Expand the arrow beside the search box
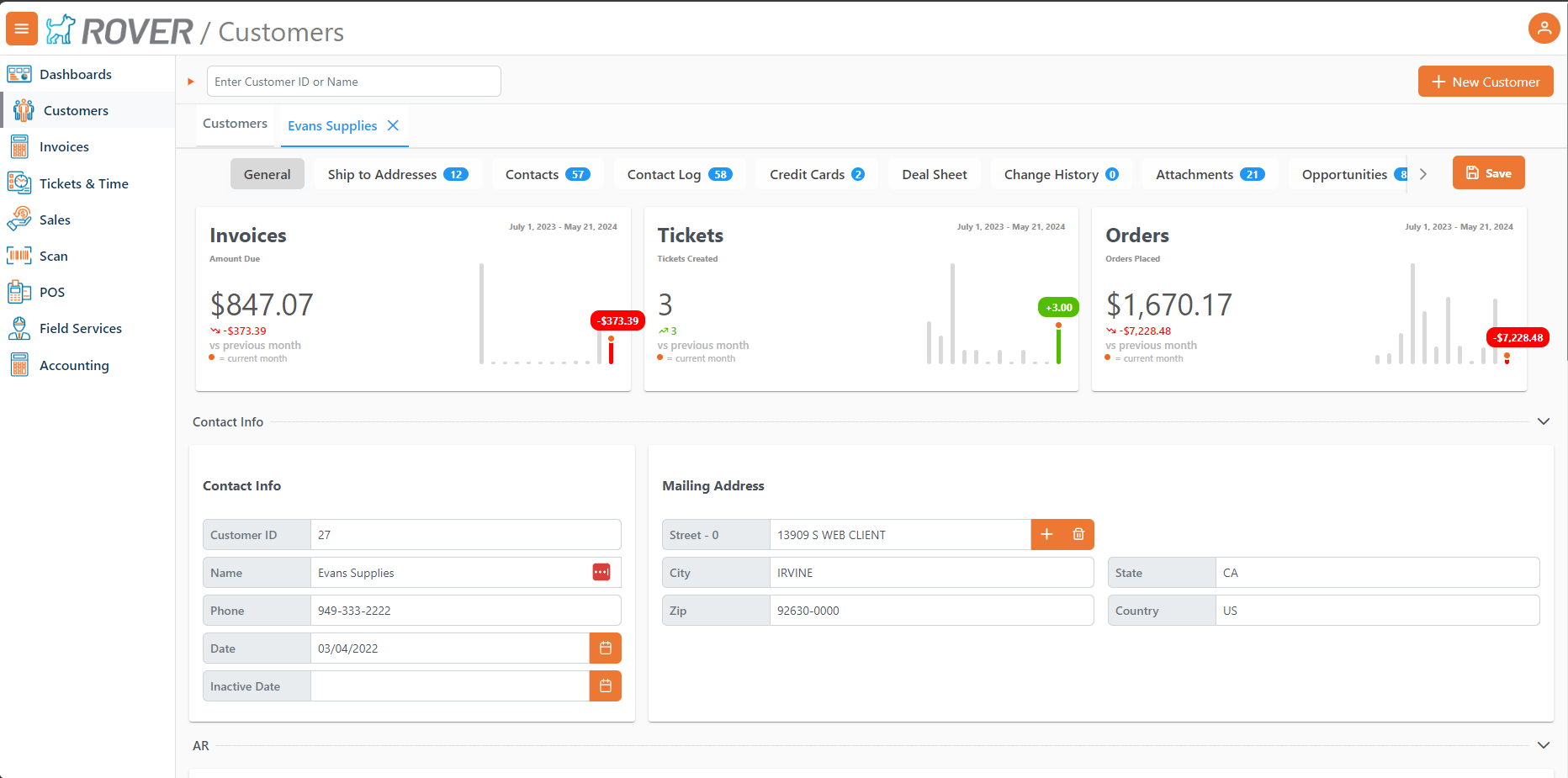This screenshot has width=1568, height=778. [x=191, y=82]
